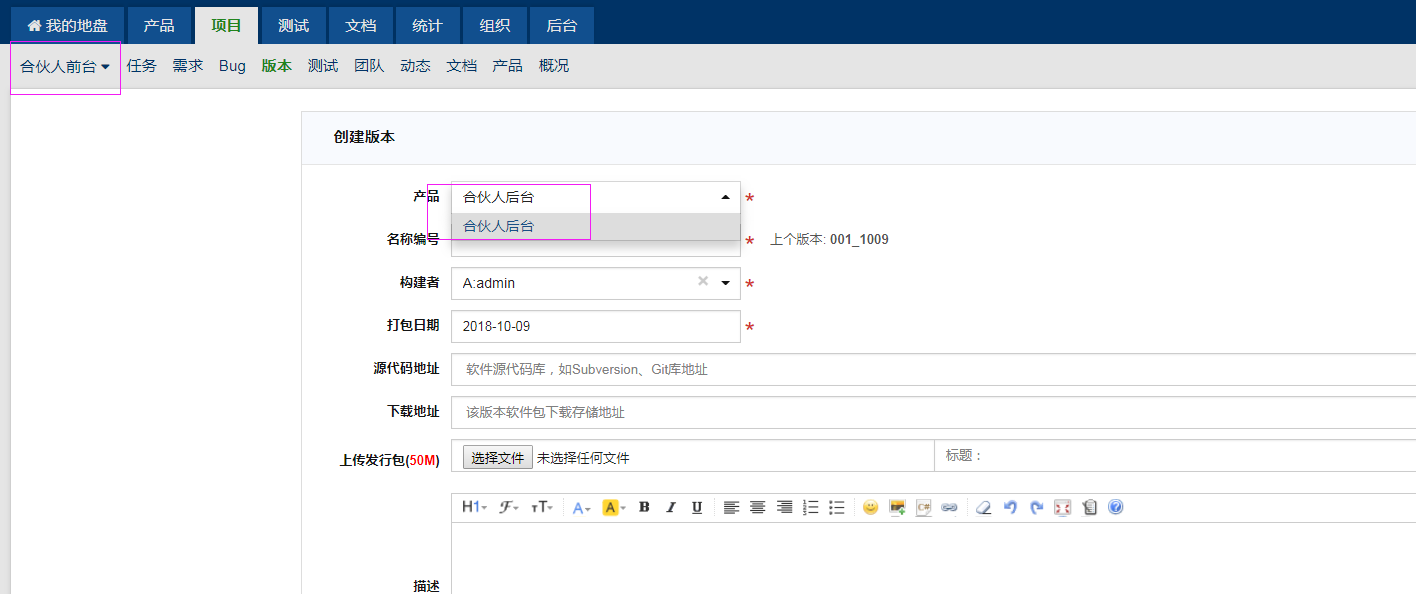Open 测试 in the project submenu
Screen dimensions: 1416x594
pyautogui.click(x=323, y=66)
